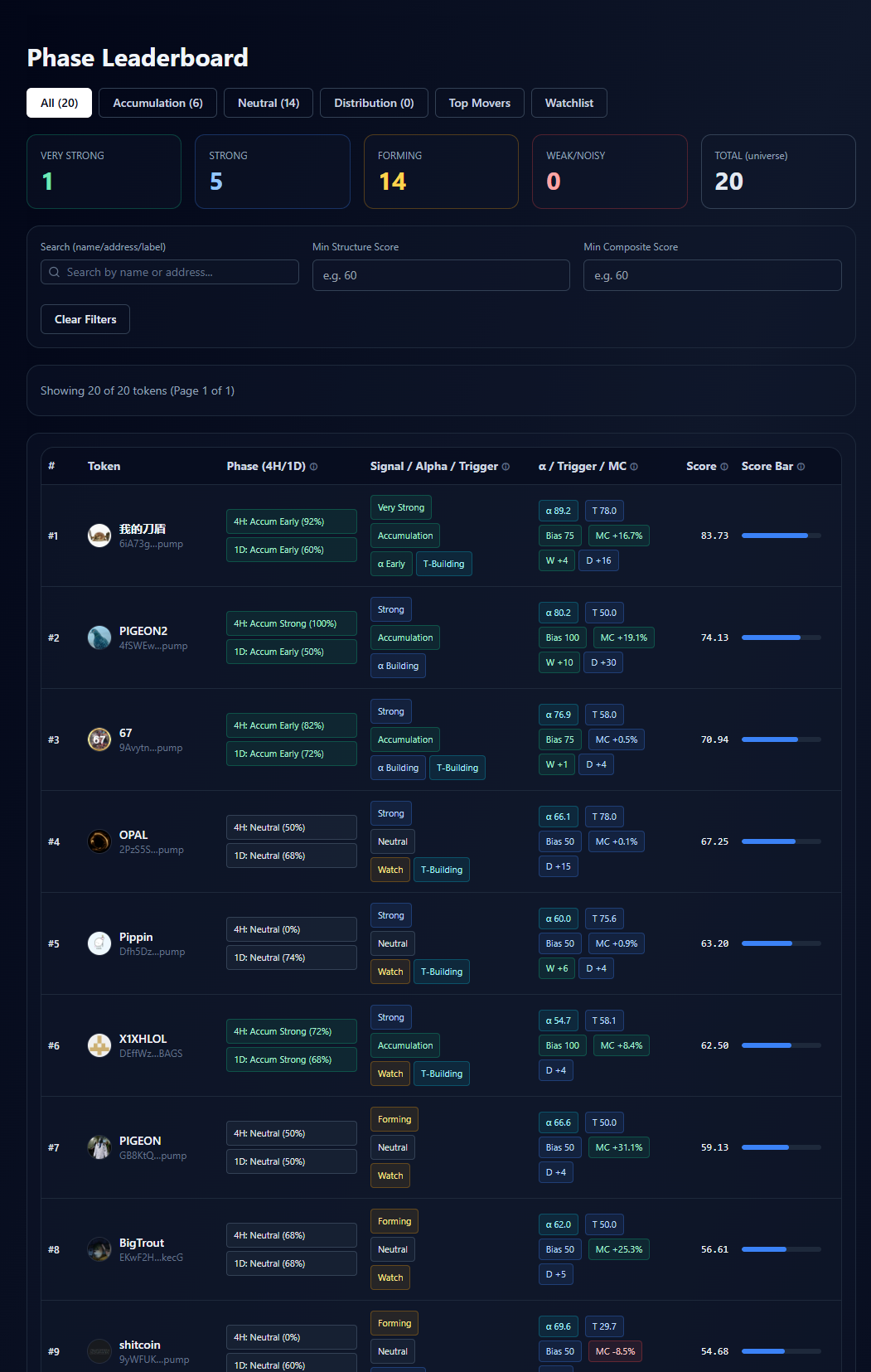The image size is (871, 1372).
Task: Click the MC +19.1% badge
Action: click(624, 638)
